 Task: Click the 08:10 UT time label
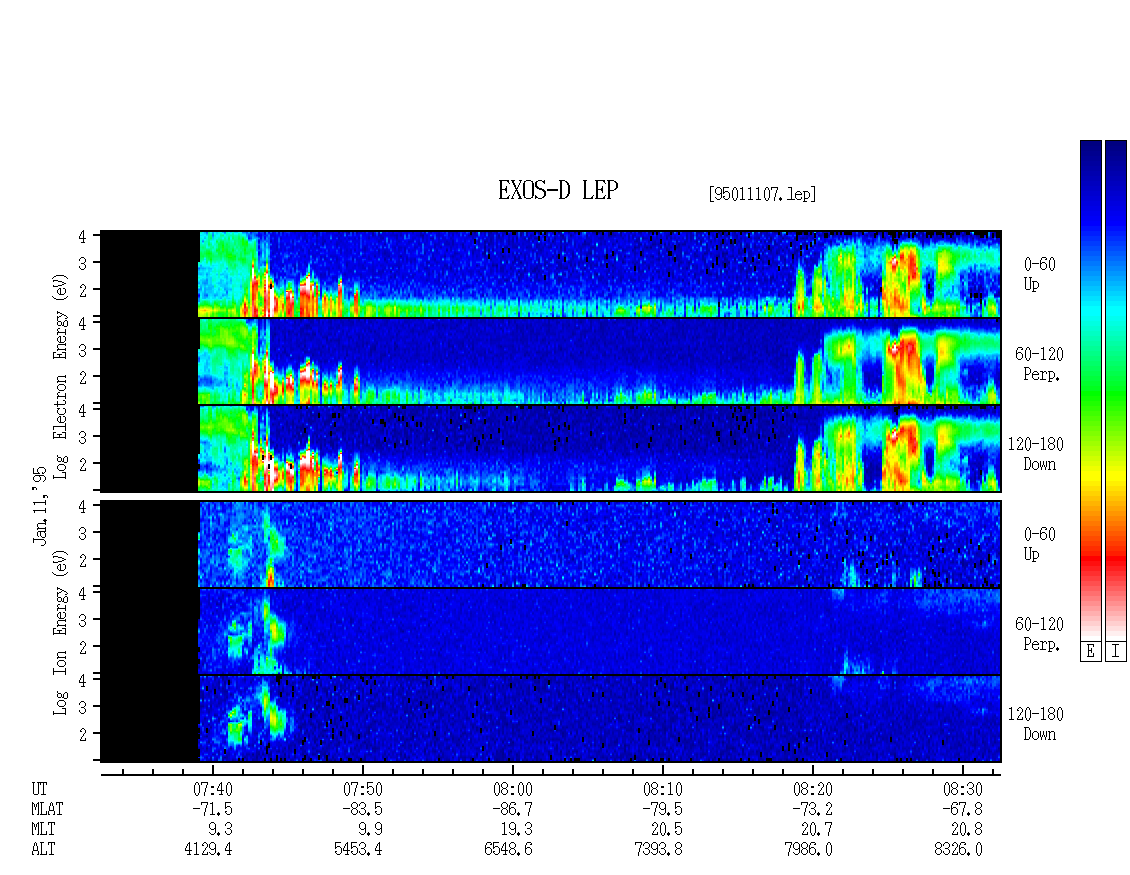(662, 789)
